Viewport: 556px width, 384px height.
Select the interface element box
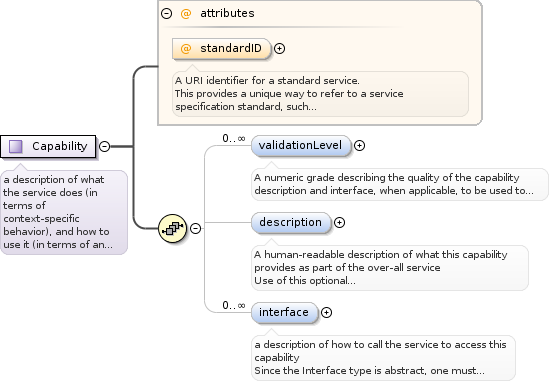pyautogui.click(x=284, y=312)
